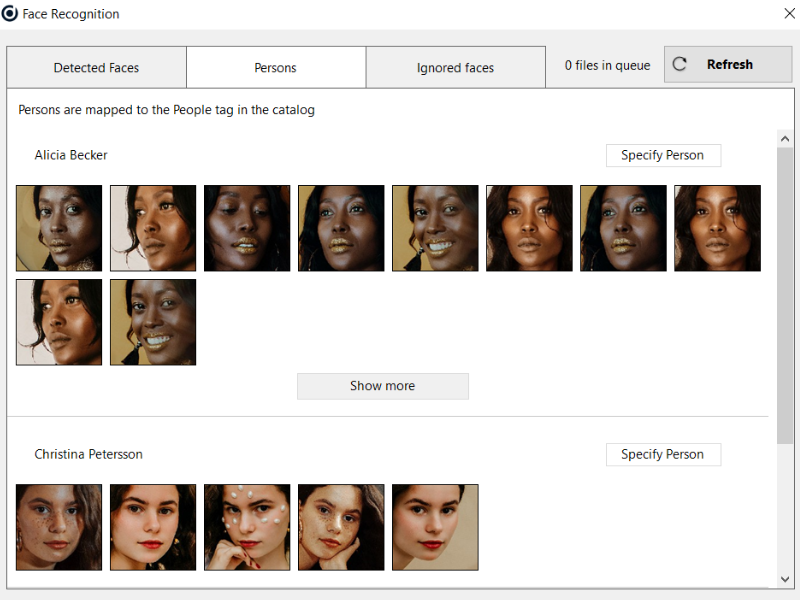Screen dimensions: 800x600
Task: Select Alicia's second-row thumbnail with white background
Action: 59,322
